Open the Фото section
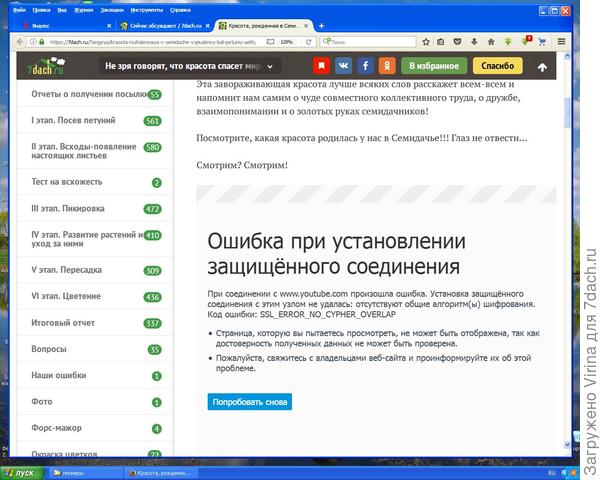The width and height of the screenshot is (600, 480). [x=95, y=402]
